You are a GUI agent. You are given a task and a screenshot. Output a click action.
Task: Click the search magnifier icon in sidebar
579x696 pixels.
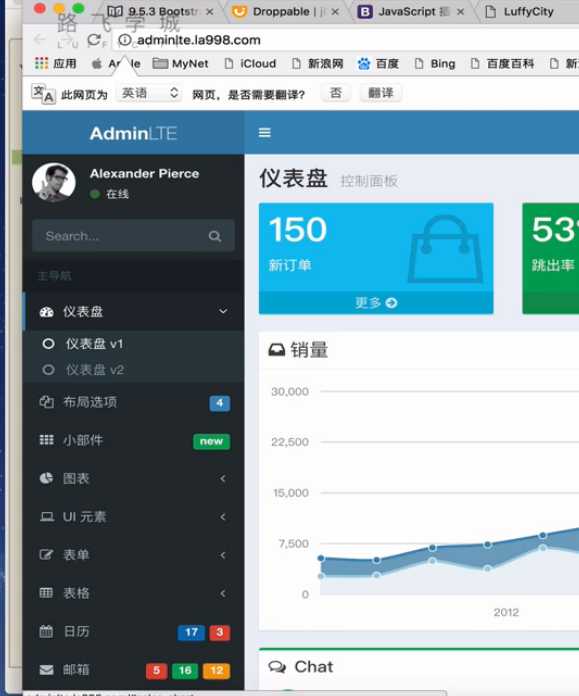pos(215,236)
